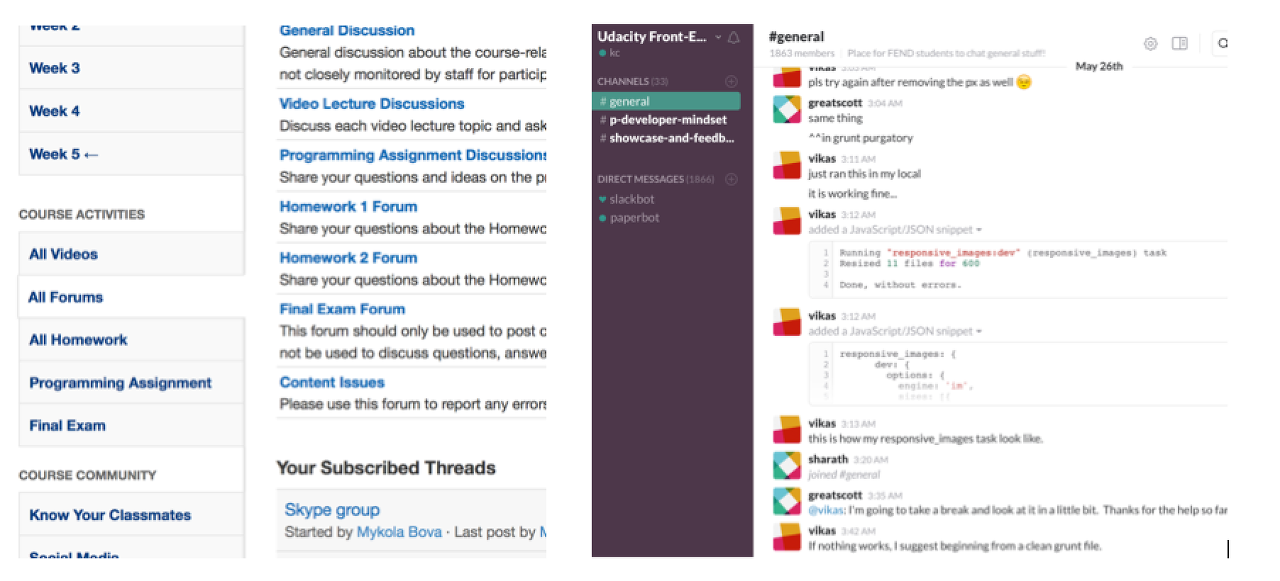Open the p-developer-mindset channel

666,119
